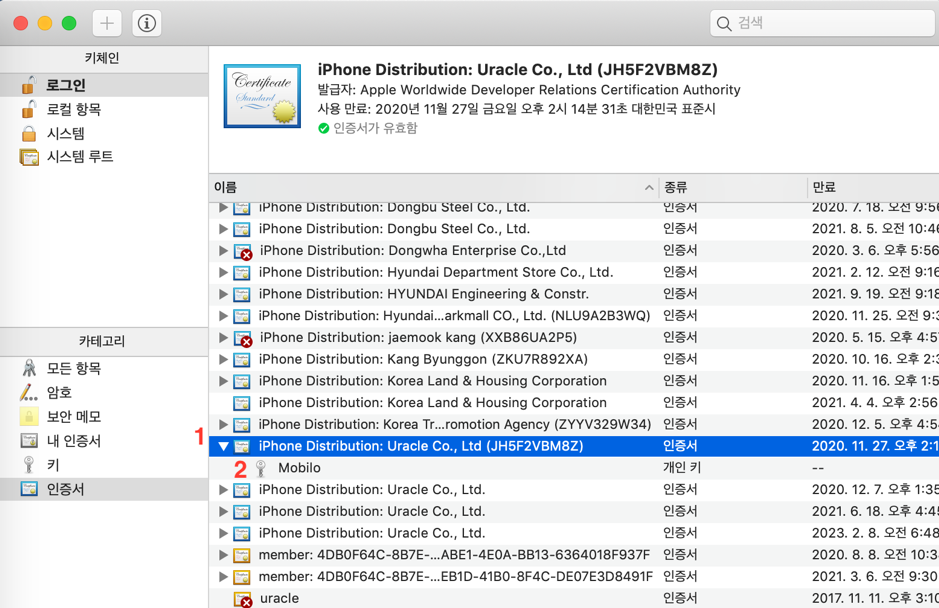Image resolution: width=939 pixels, height=608 pixels.
Task: Open the info inspector button in the toolbar
Action: pos(147,23)
